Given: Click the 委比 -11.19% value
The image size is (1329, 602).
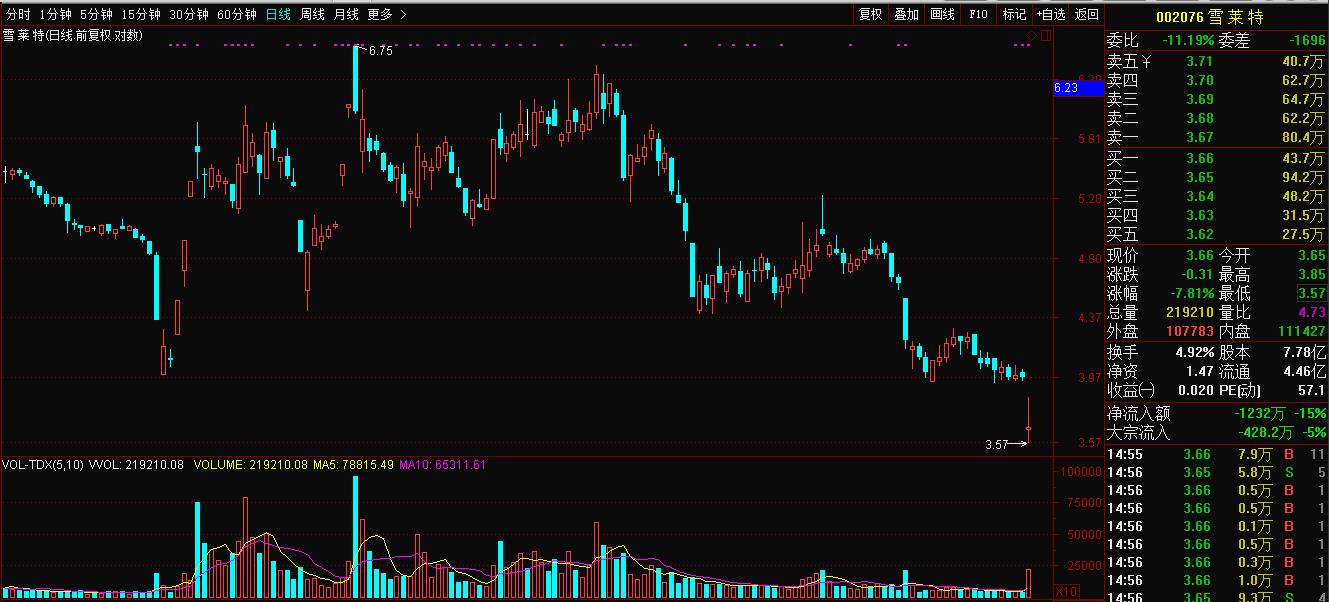Looking at the screenshot, I should pos(1188,41).
